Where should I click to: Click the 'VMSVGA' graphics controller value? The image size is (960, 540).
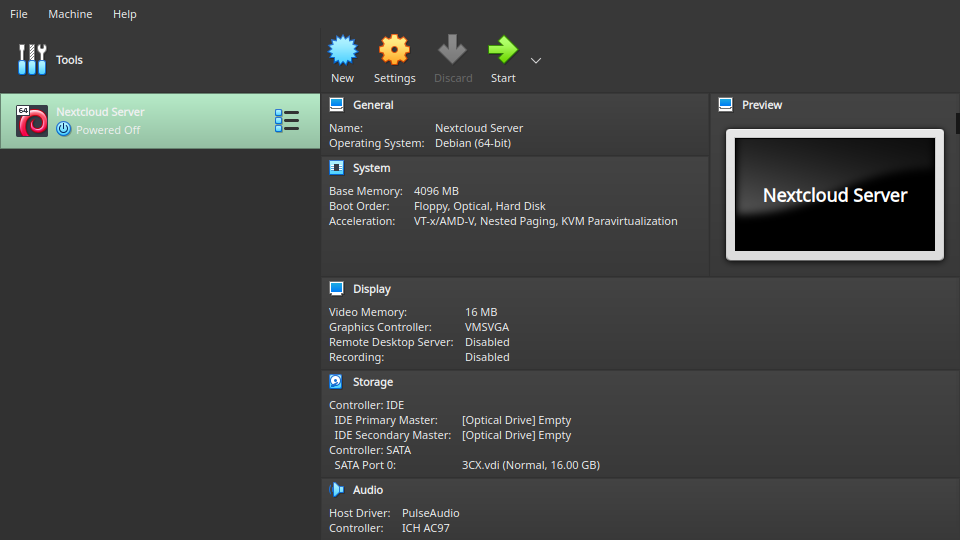click(x=487, y=327)
